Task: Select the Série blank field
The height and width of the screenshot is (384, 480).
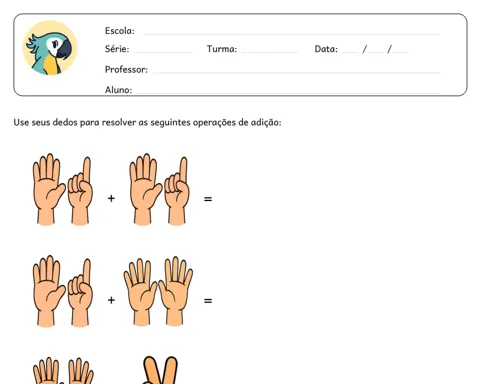Action: (163, 52)
